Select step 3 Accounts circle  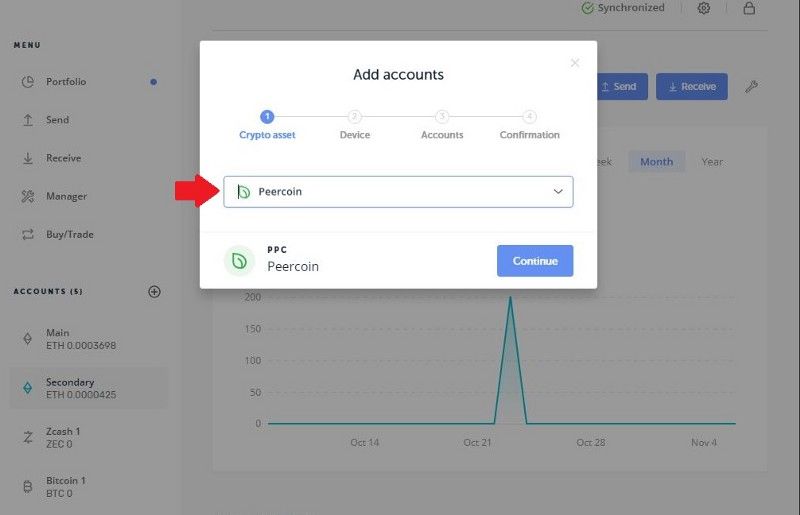[442, 116]
